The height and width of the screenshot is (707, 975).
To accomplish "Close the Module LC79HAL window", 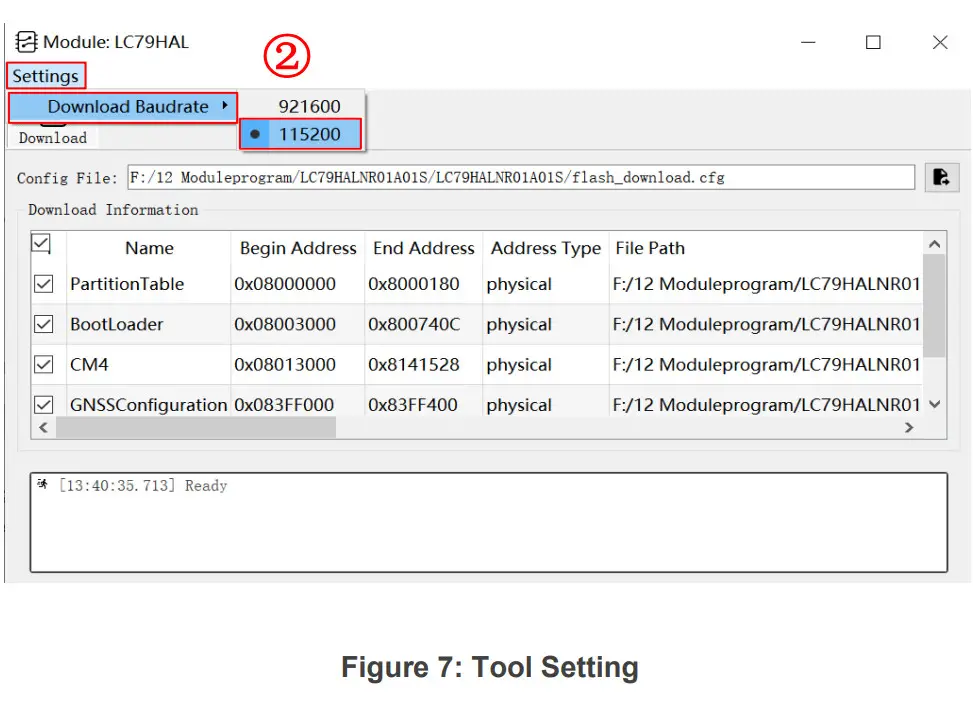I will click(940, 42).
